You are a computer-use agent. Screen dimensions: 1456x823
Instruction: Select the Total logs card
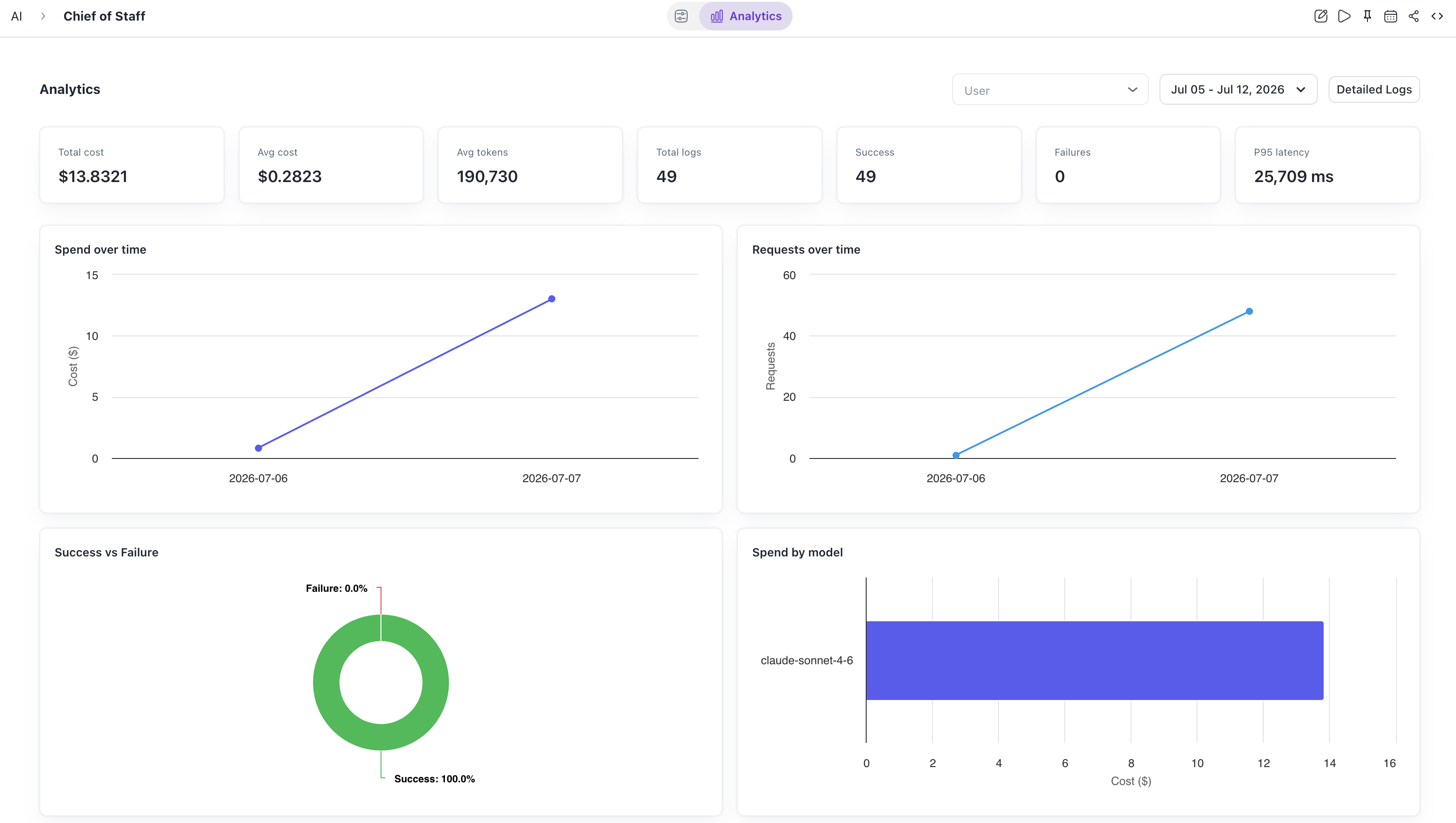(x=729, y=165)
